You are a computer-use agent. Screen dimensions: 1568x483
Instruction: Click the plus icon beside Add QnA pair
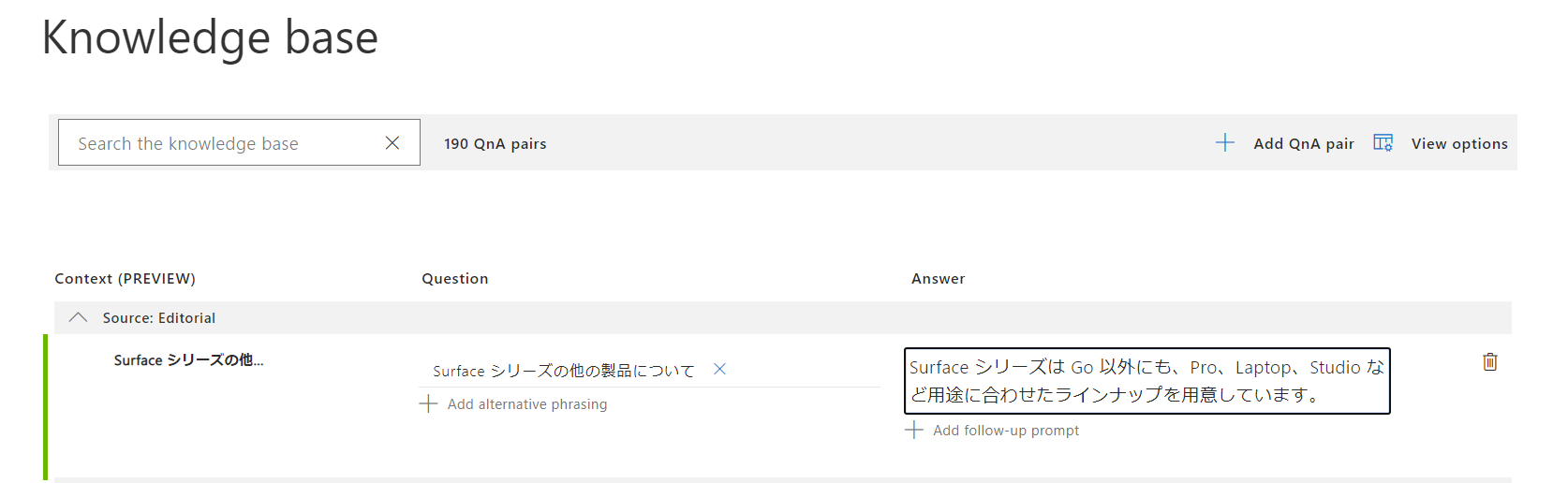[1224, 142]
